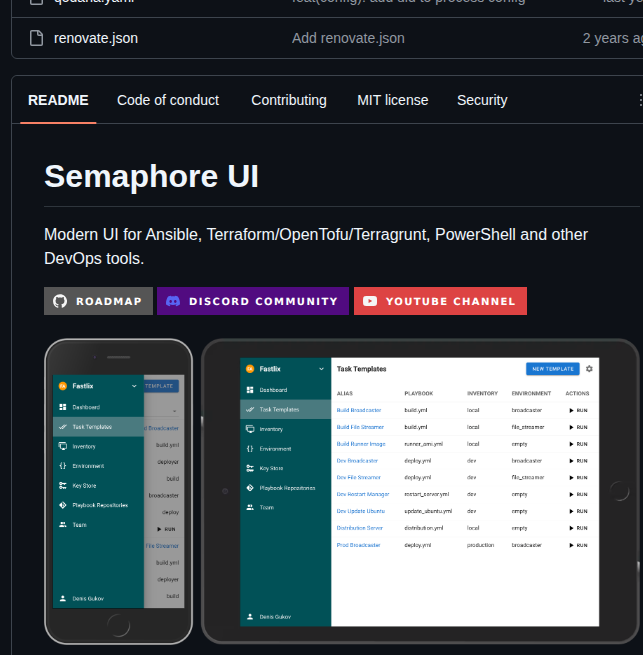643x655 pixels.
Task: Click the Semaphore UI heading
Action: click(x=151, y=176)
